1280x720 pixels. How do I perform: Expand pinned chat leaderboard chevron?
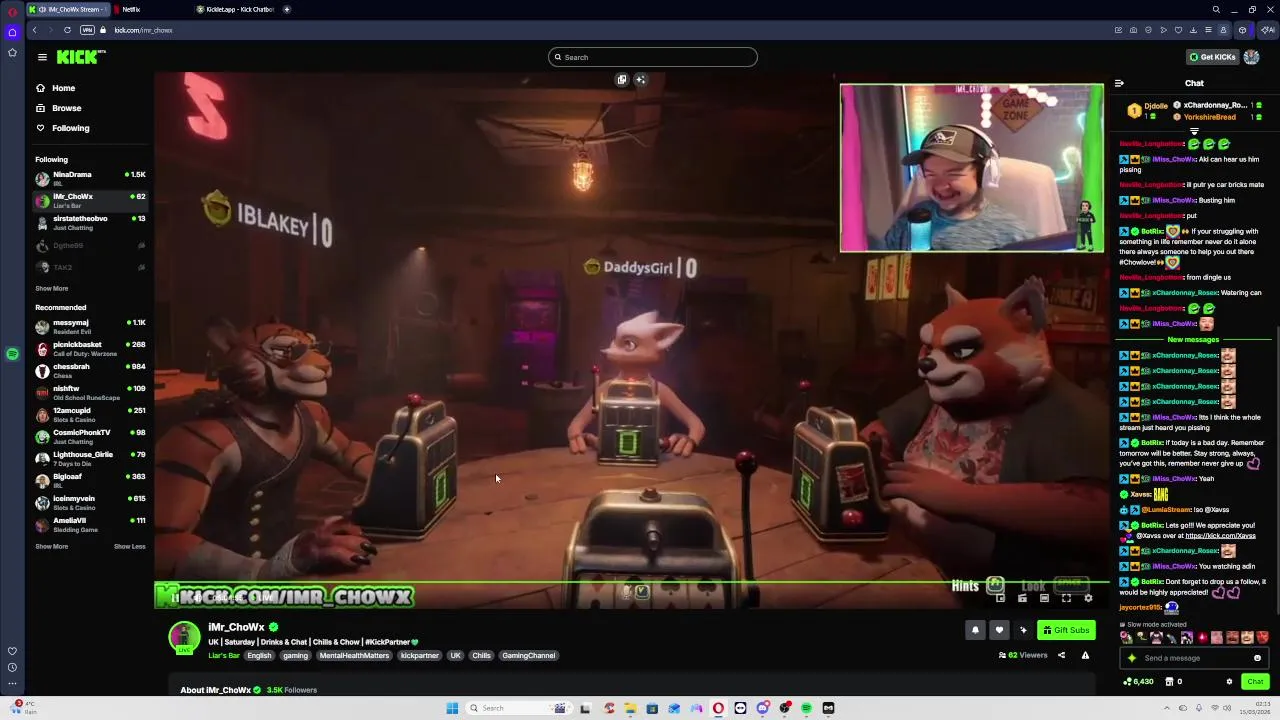(x=1194, y=131)
